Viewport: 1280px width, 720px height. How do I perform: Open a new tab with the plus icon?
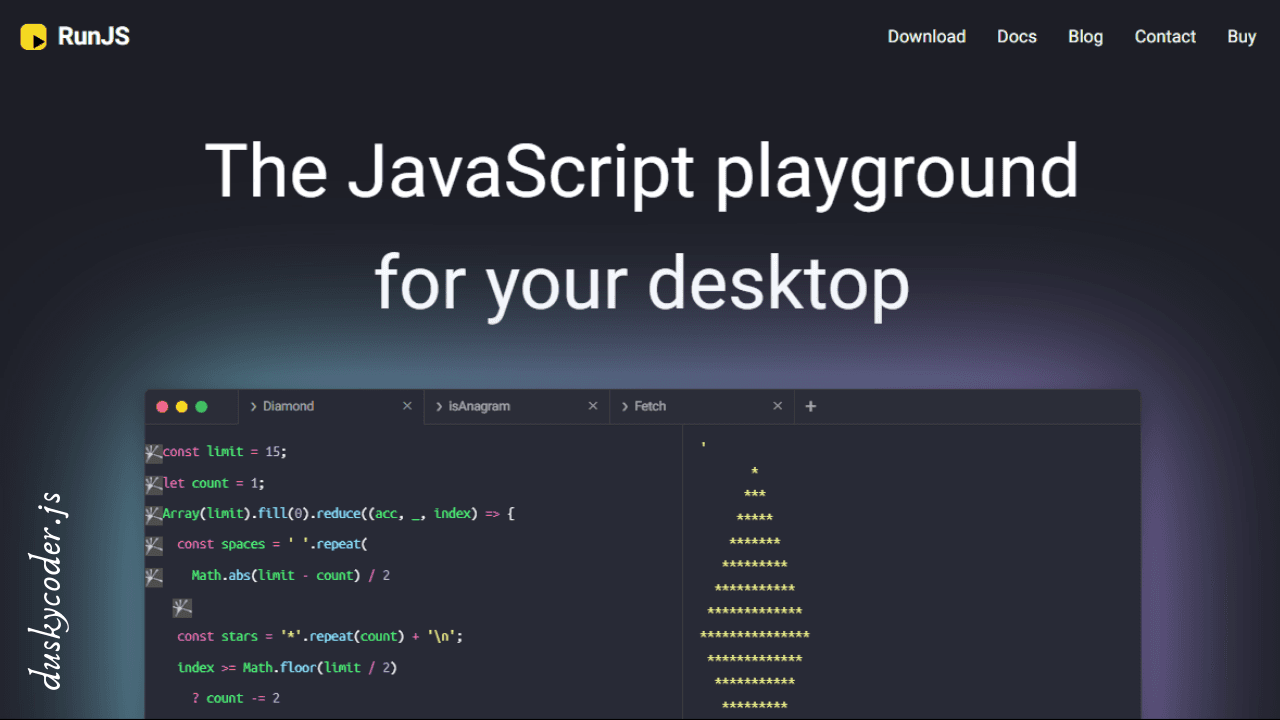(811, 406)
